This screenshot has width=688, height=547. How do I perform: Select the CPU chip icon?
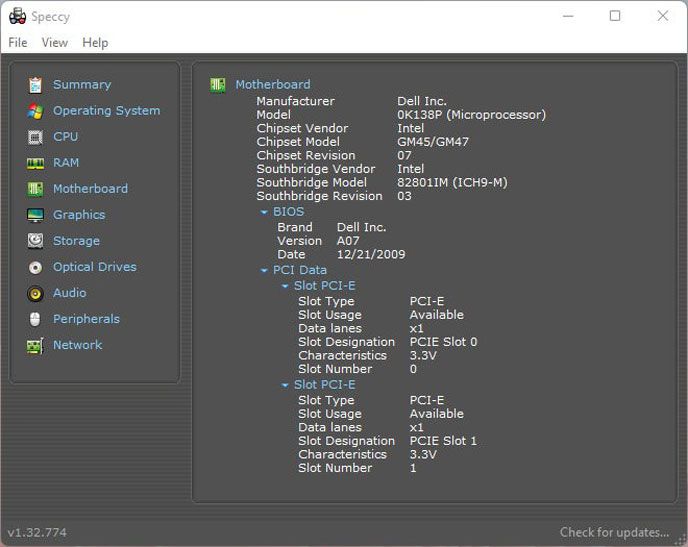[36, 137]
